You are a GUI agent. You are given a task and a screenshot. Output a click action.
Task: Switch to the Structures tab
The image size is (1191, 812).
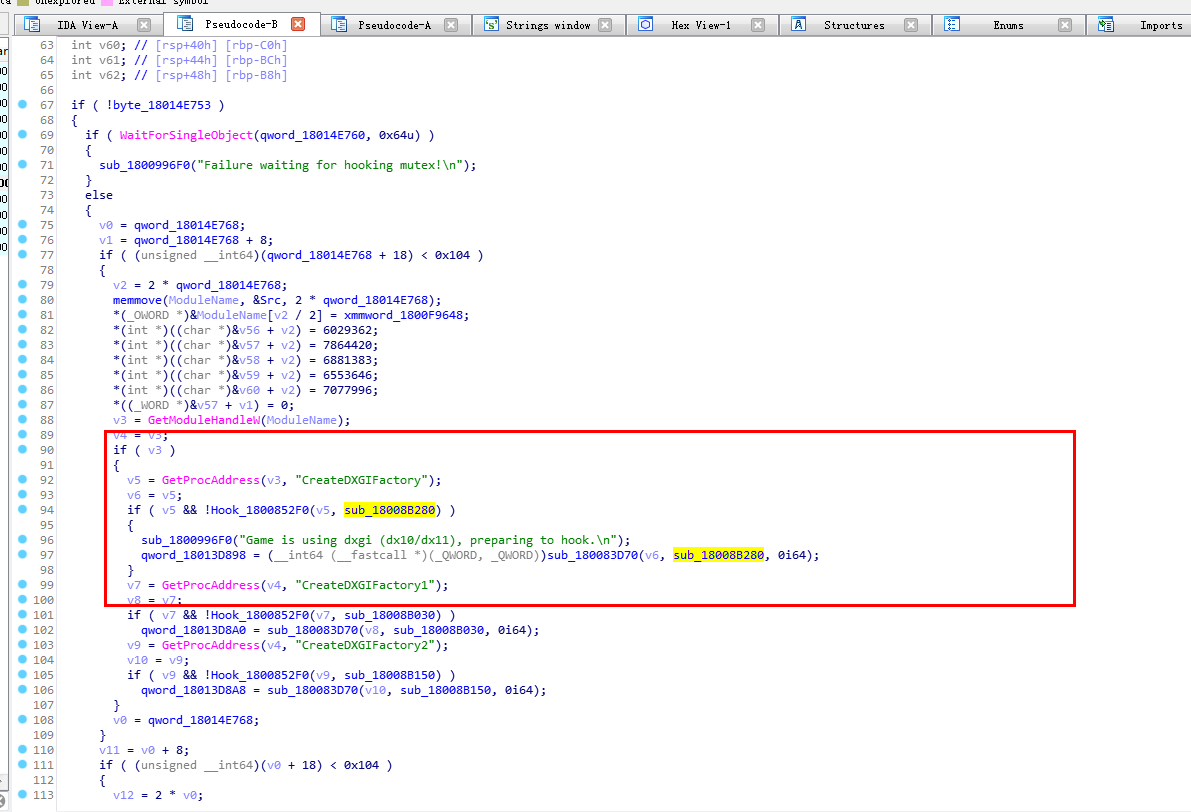854,25
